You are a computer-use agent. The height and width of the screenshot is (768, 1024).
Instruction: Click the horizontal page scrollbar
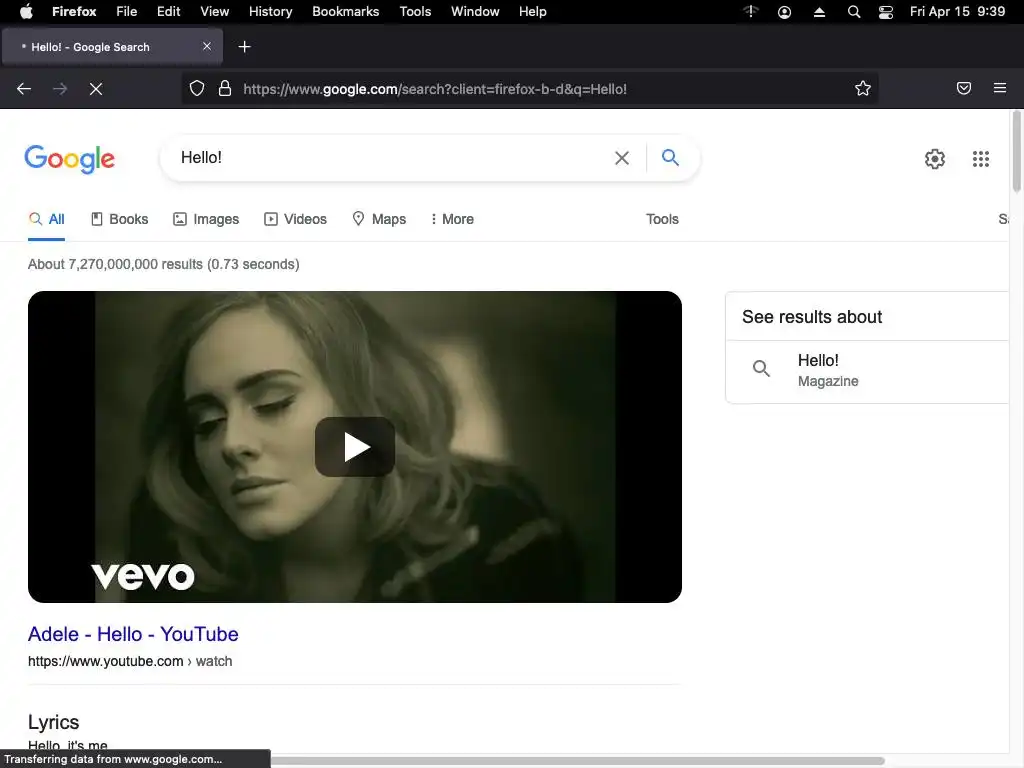[577, 761]
